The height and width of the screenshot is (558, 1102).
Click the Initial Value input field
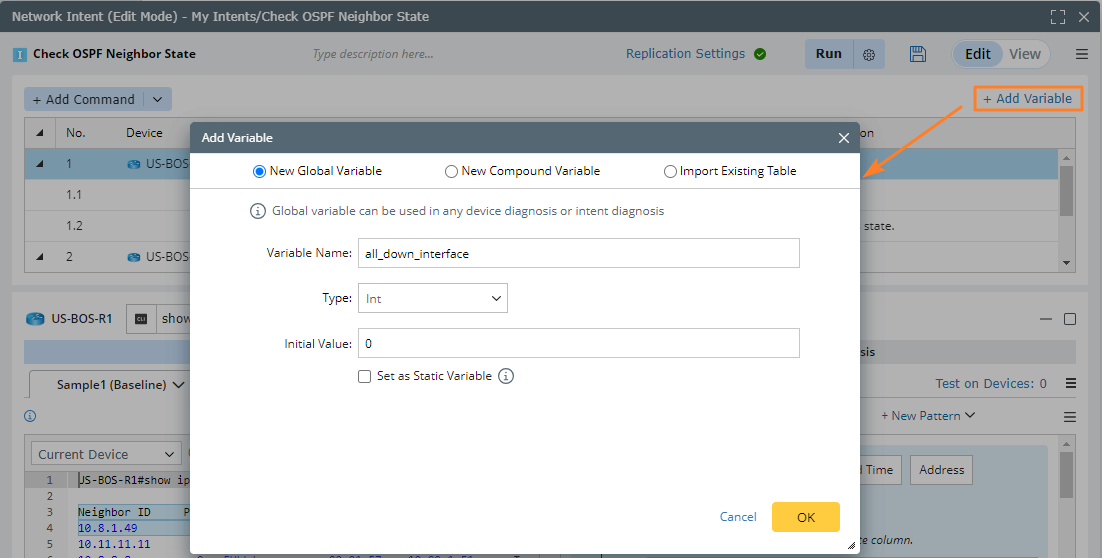tap(578, 343)
